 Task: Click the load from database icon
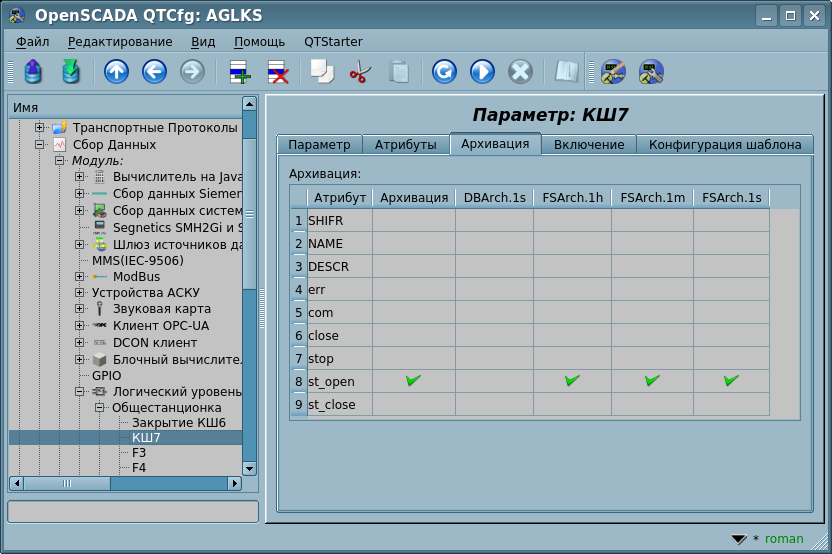[32, 72]
